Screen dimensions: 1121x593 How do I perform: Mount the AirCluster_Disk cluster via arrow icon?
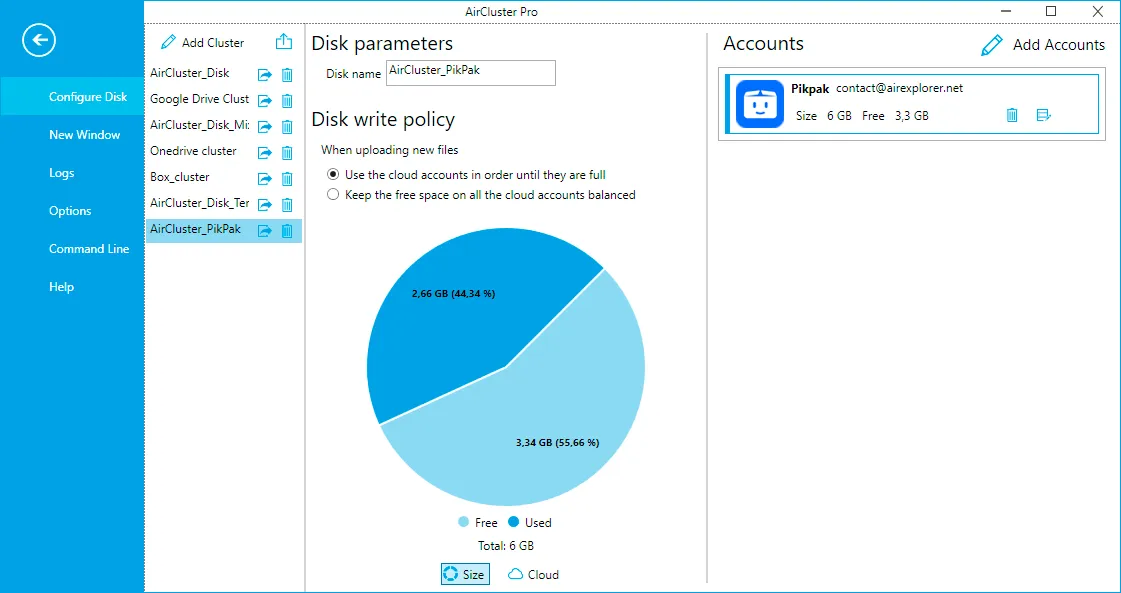pos(265,74)
